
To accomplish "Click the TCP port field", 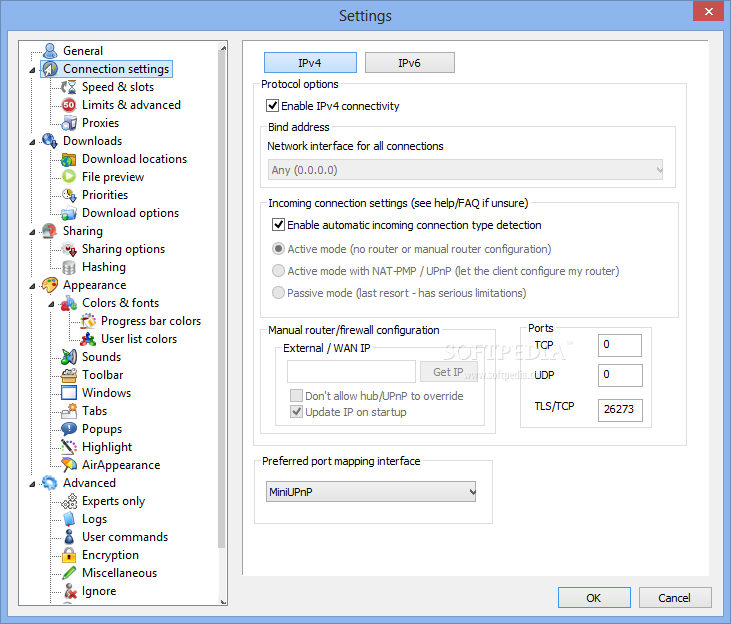I will pos(620,345).
